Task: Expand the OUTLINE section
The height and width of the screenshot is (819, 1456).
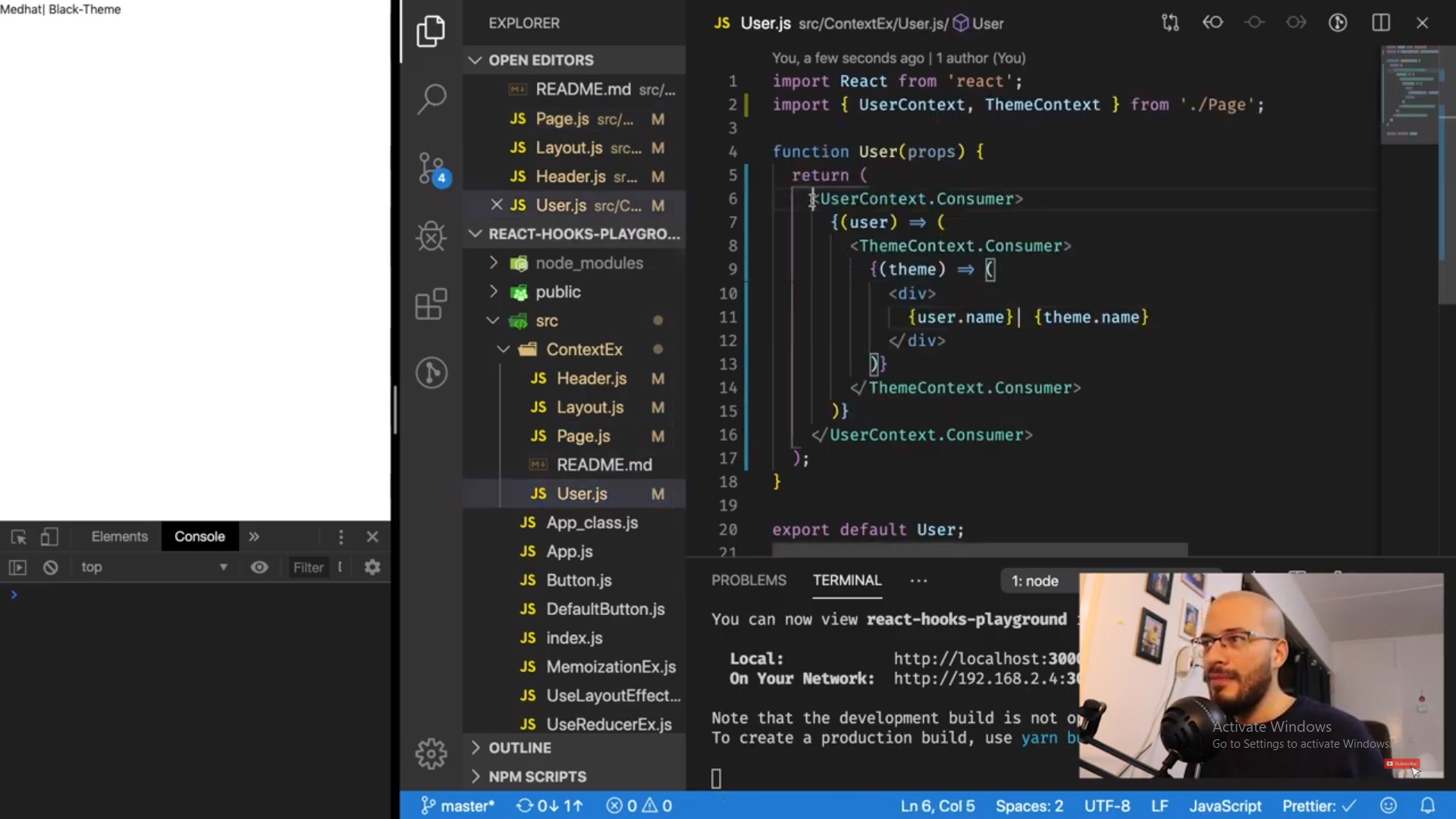Action: tap(574, 748)
